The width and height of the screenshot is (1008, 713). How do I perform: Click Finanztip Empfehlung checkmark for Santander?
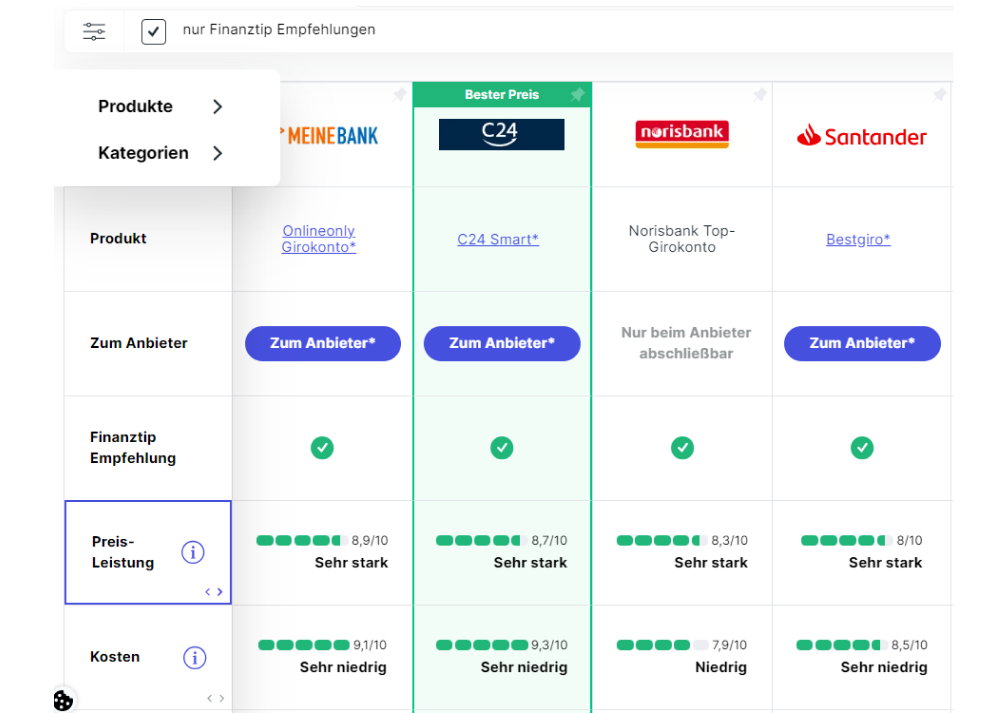pos(862,447)
